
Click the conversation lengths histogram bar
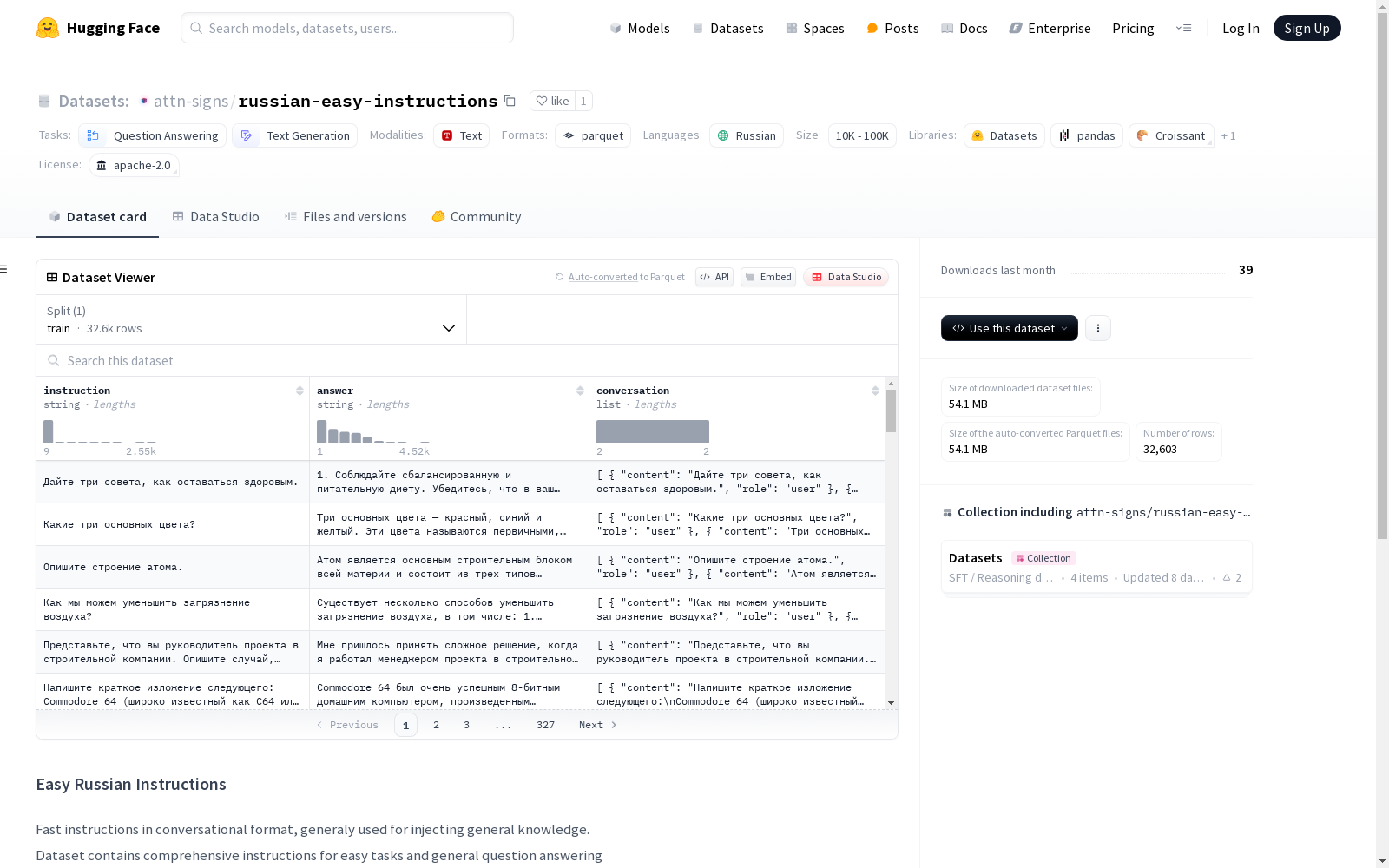pyautogui.click(x=653, y=431)
